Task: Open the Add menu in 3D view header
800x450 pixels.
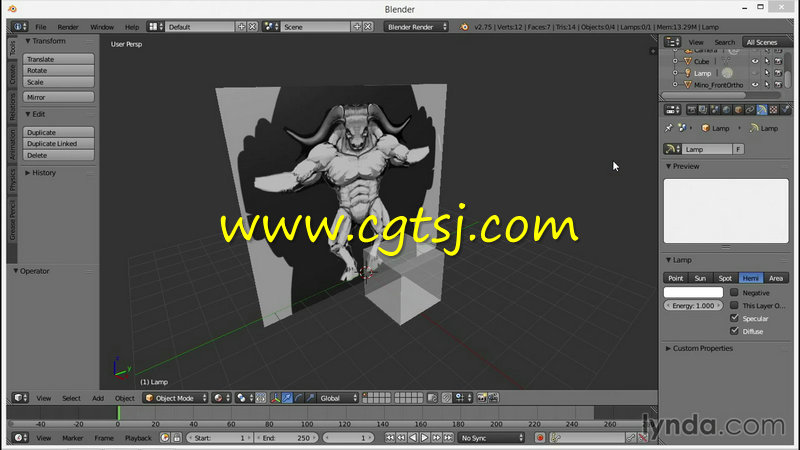Action: (98, 398)
